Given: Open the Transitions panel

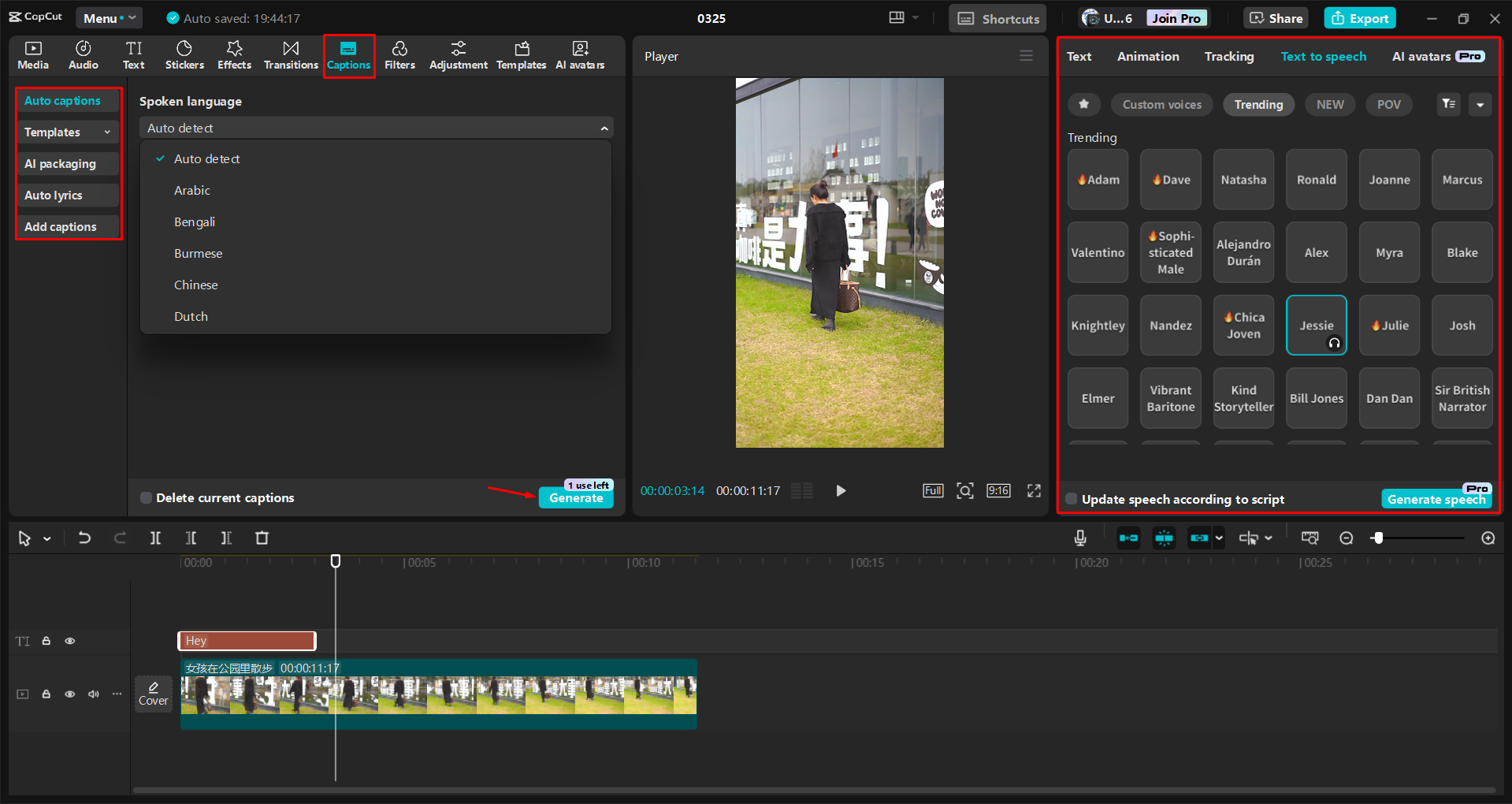Looking at the screenshot, I should [290, 54].
